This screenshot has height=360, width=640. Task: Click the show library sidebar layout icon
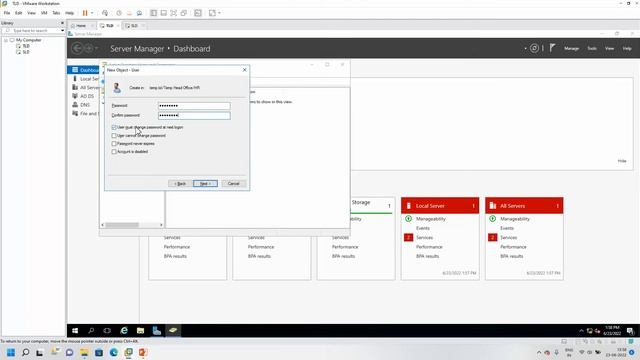153,13
